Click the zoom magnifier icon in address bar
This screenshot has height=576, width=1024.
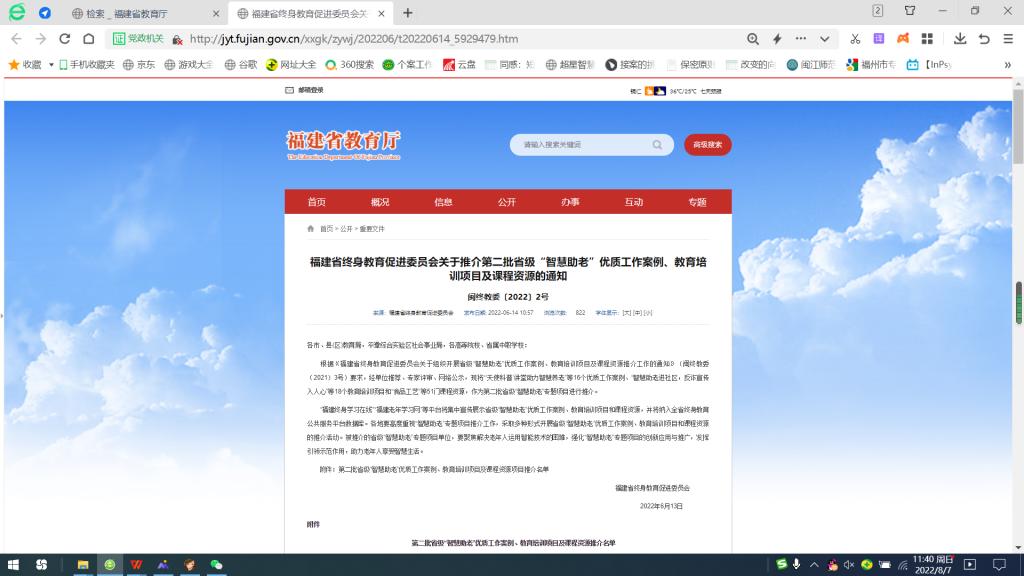(753, 39)
